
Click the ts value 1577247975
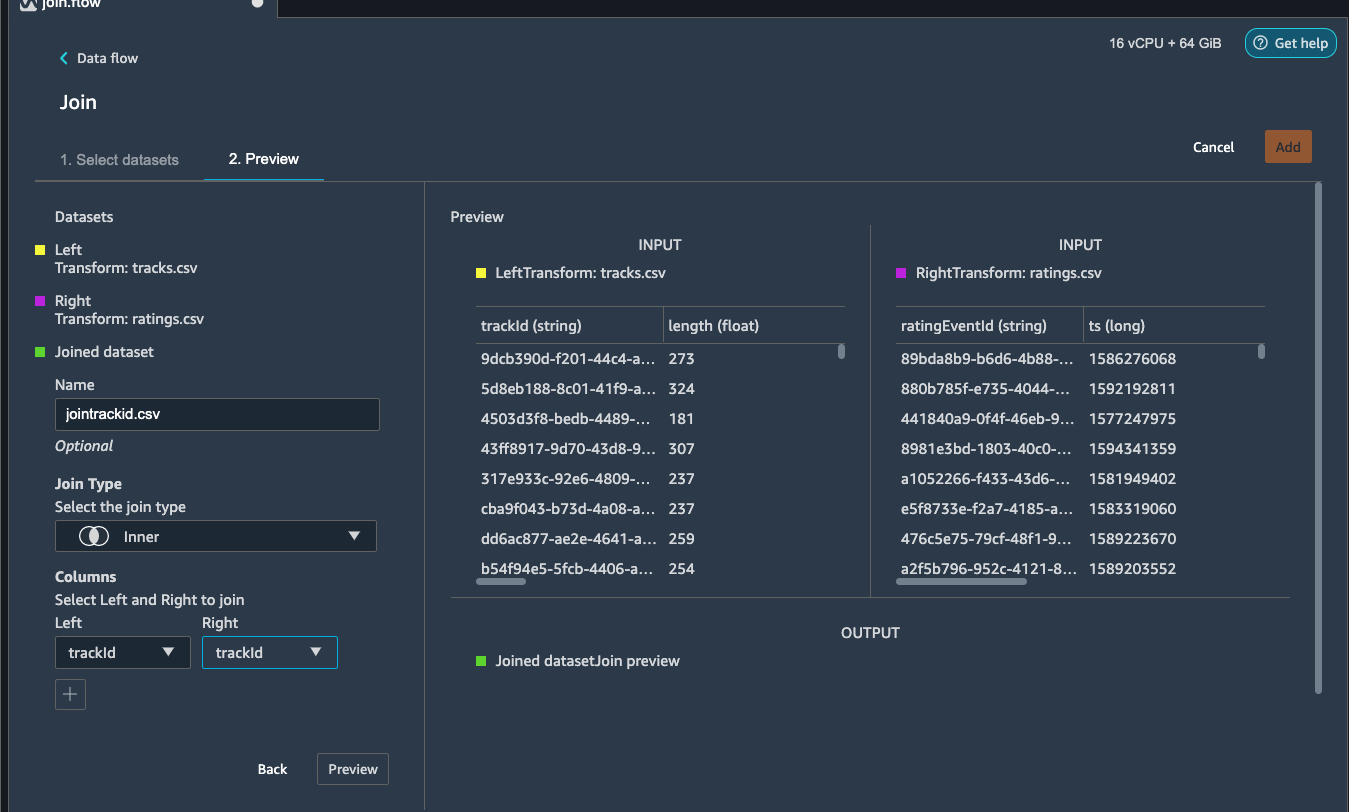click(1132, 418)
